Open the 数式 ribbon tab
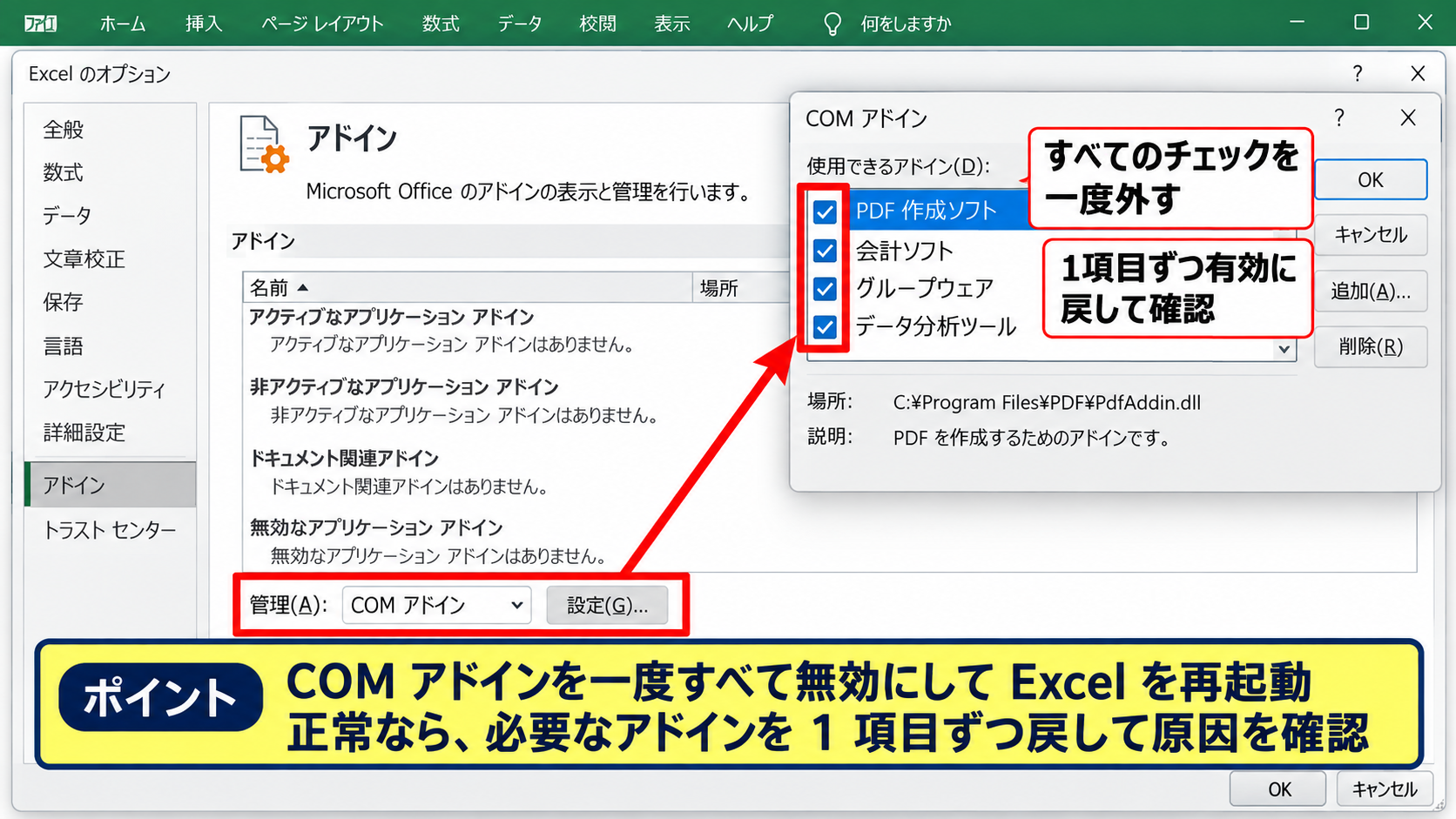1456x819 pixels. (441, 23)
